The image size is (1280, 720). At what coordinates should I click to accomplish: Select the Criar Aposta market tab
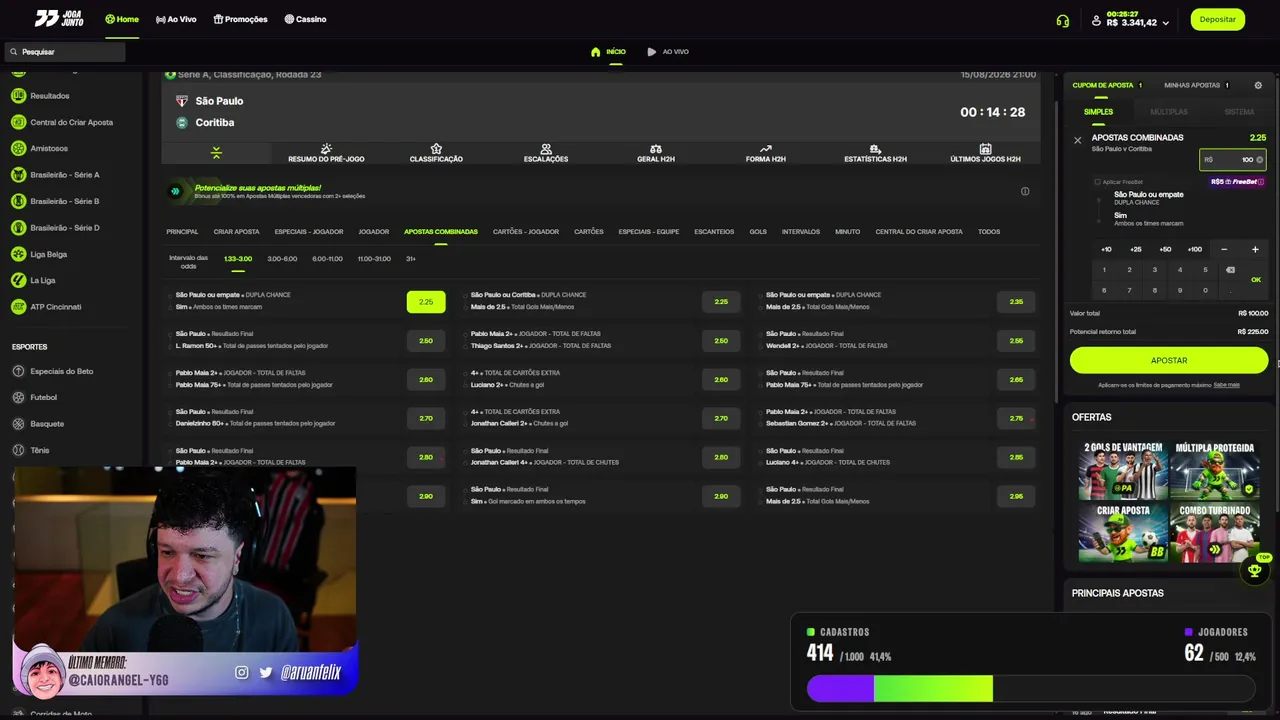click(x=236, y=232)
